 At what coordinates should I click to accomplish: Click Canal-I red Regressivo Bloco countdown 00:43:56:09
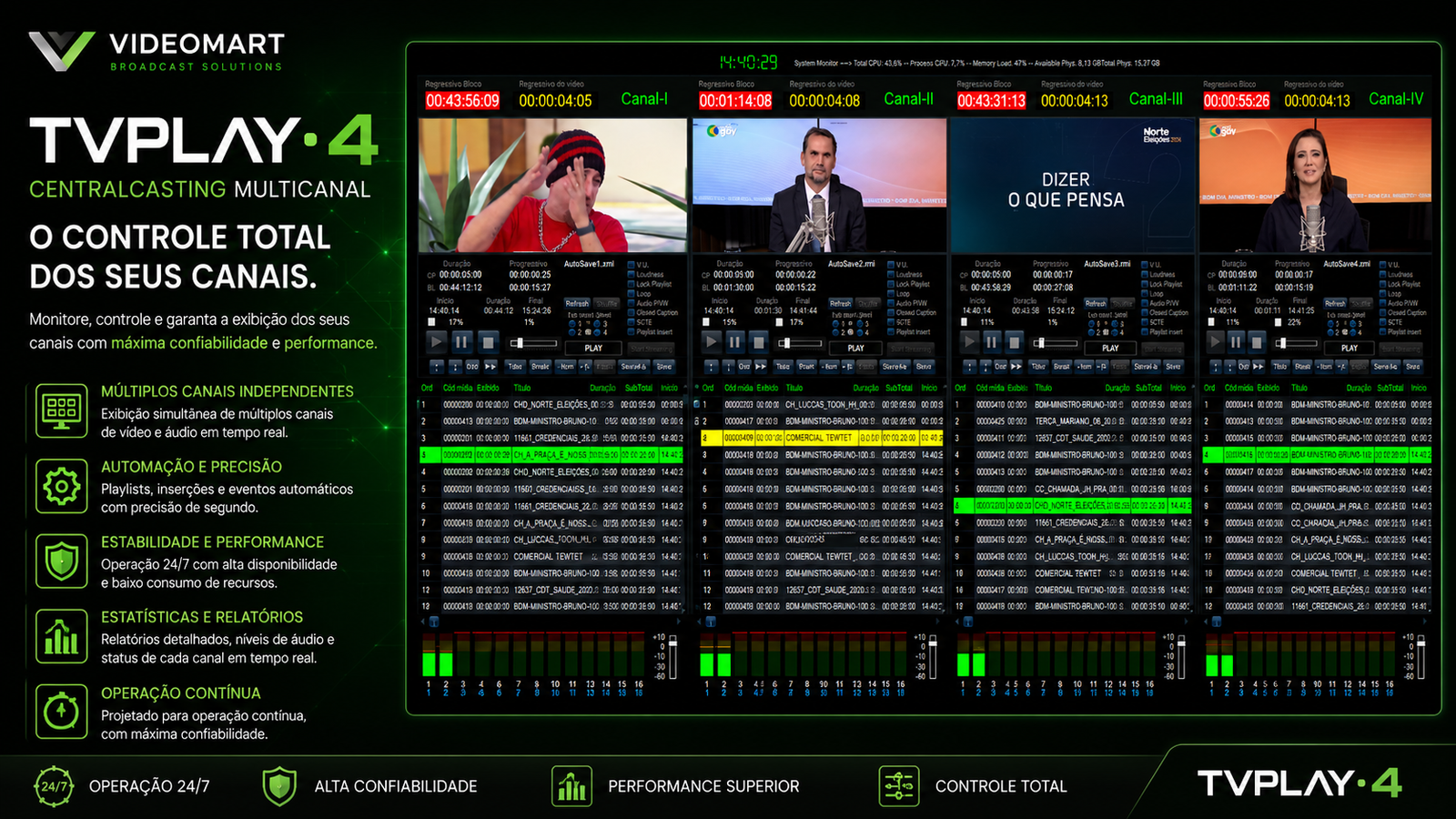[x=462, y=101]
